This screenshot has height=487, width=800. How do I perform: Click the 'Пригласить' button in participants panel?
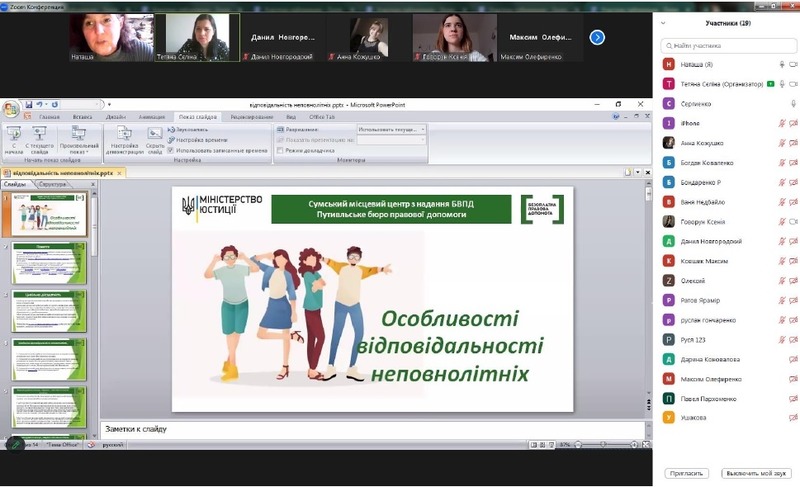(x=685, y=472)
